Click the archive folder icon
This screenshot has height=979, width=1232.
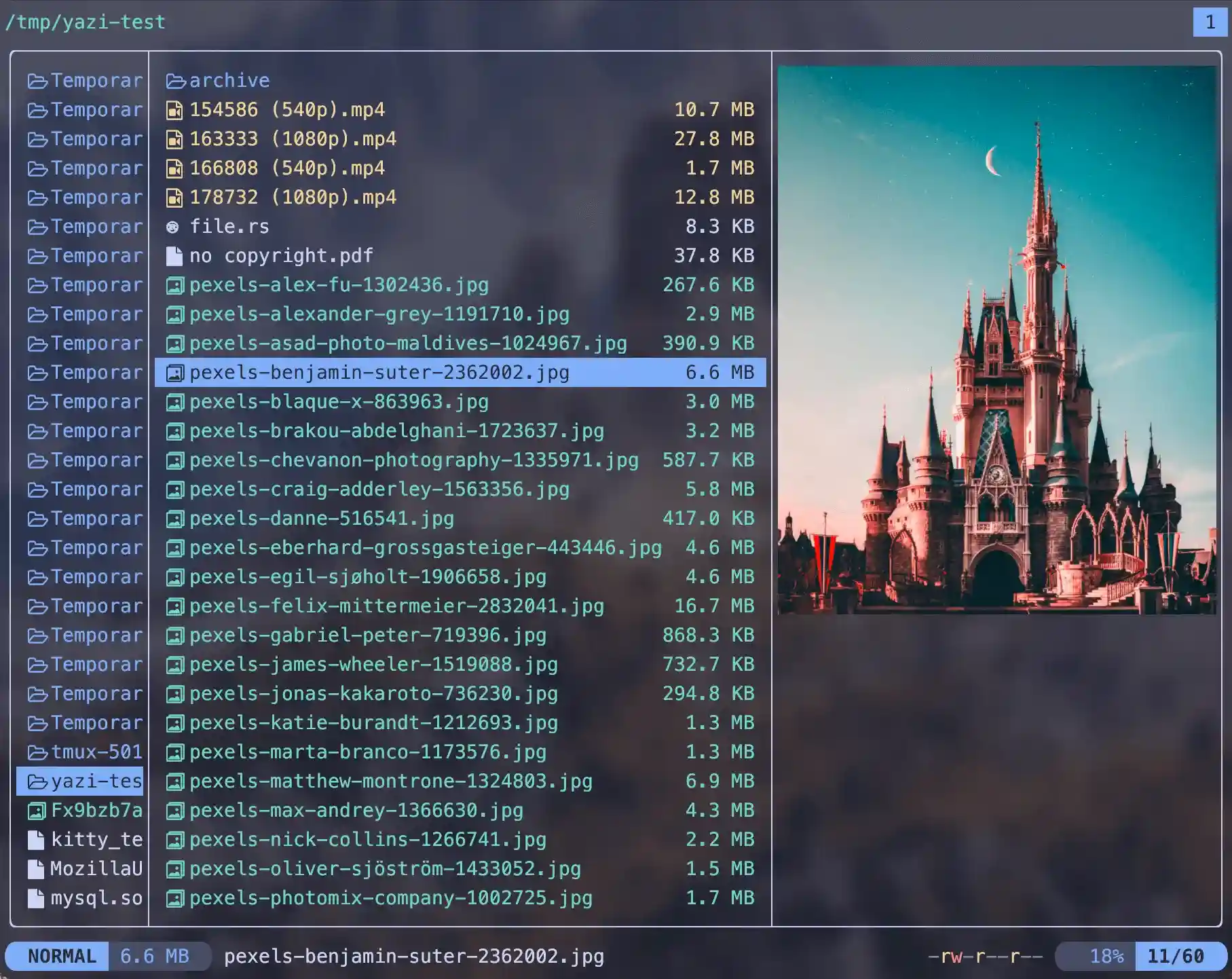point(176,81)
